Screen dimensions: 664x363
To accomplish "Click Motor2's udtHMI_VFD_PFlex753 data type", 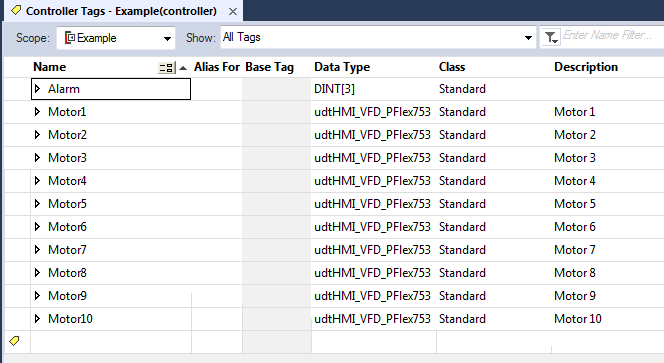I will click(372, 135).
